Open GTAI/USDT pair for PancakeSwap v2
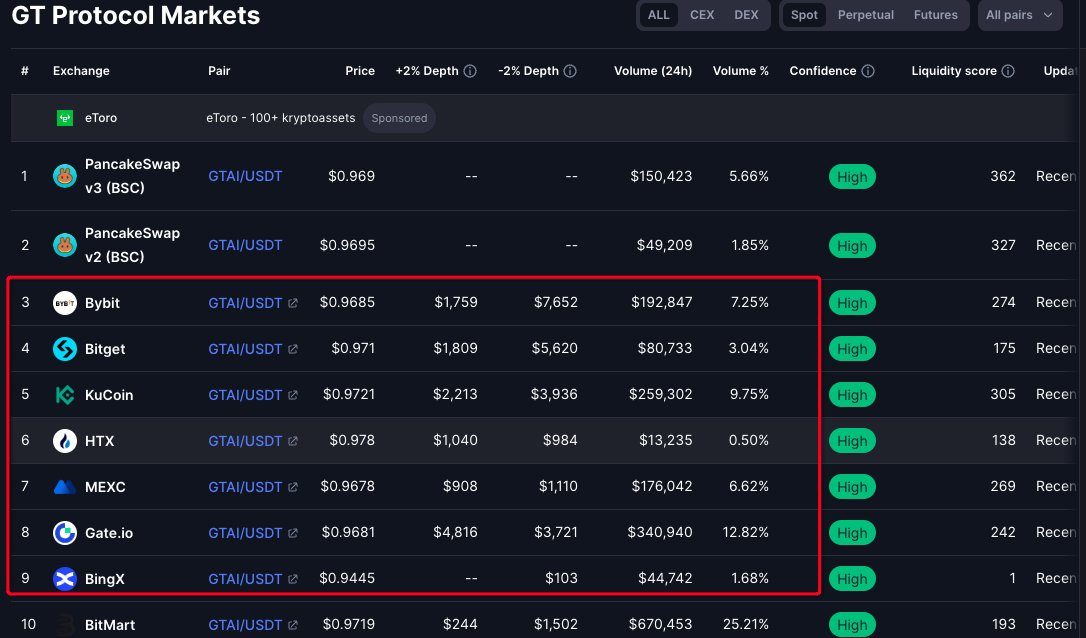 tap(245, 245)
